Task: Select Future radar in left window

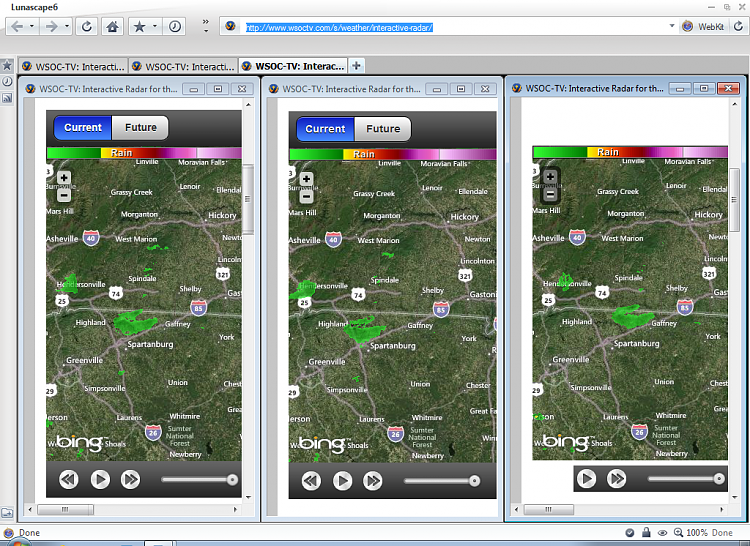Action: (141, 128)
